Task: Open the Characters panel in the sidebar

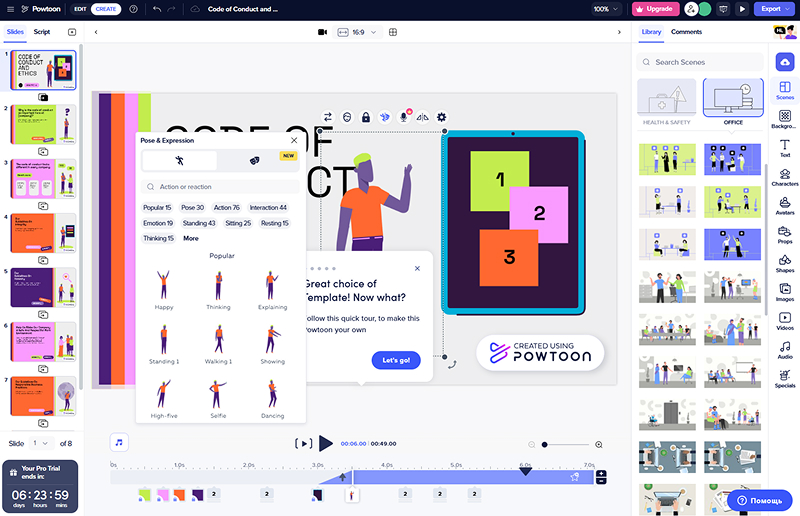Action: [x=785, y=176]
